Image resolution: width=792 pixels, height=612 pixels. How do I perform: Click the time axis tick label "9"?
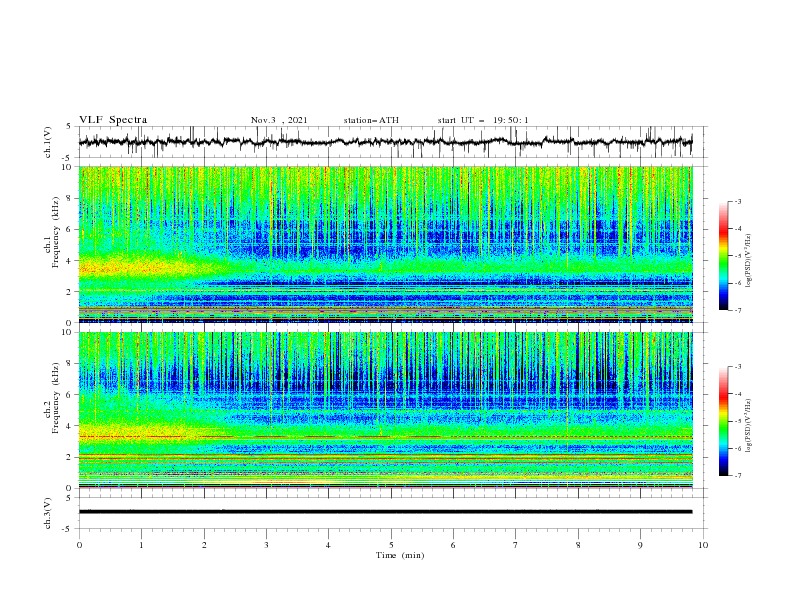point(640,545)
